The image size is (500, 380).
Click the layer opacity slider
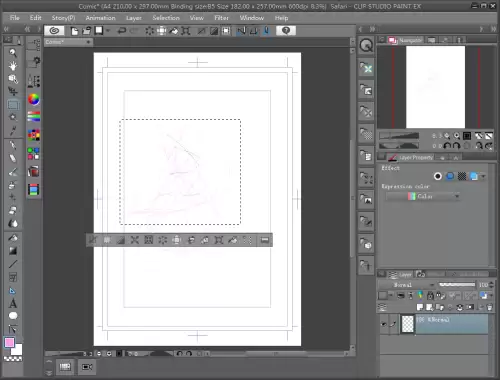(457, 284)
